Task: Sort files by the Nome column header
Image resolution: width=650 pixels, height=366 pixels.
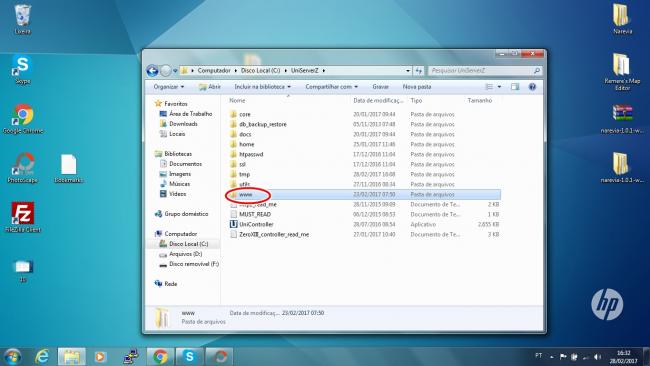Action: (237, 100)
